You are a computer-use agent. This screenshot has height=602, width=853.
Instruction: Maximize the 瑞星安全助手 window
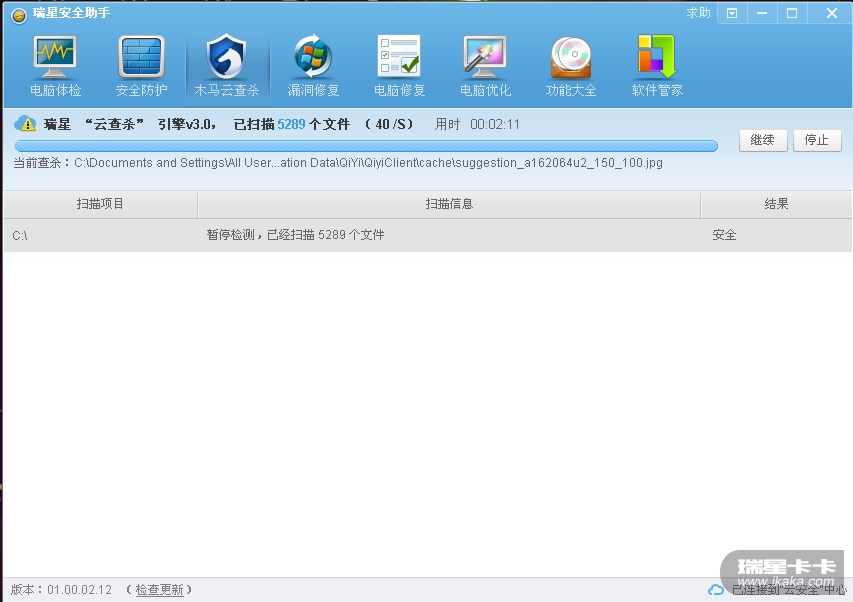(792, 13)
